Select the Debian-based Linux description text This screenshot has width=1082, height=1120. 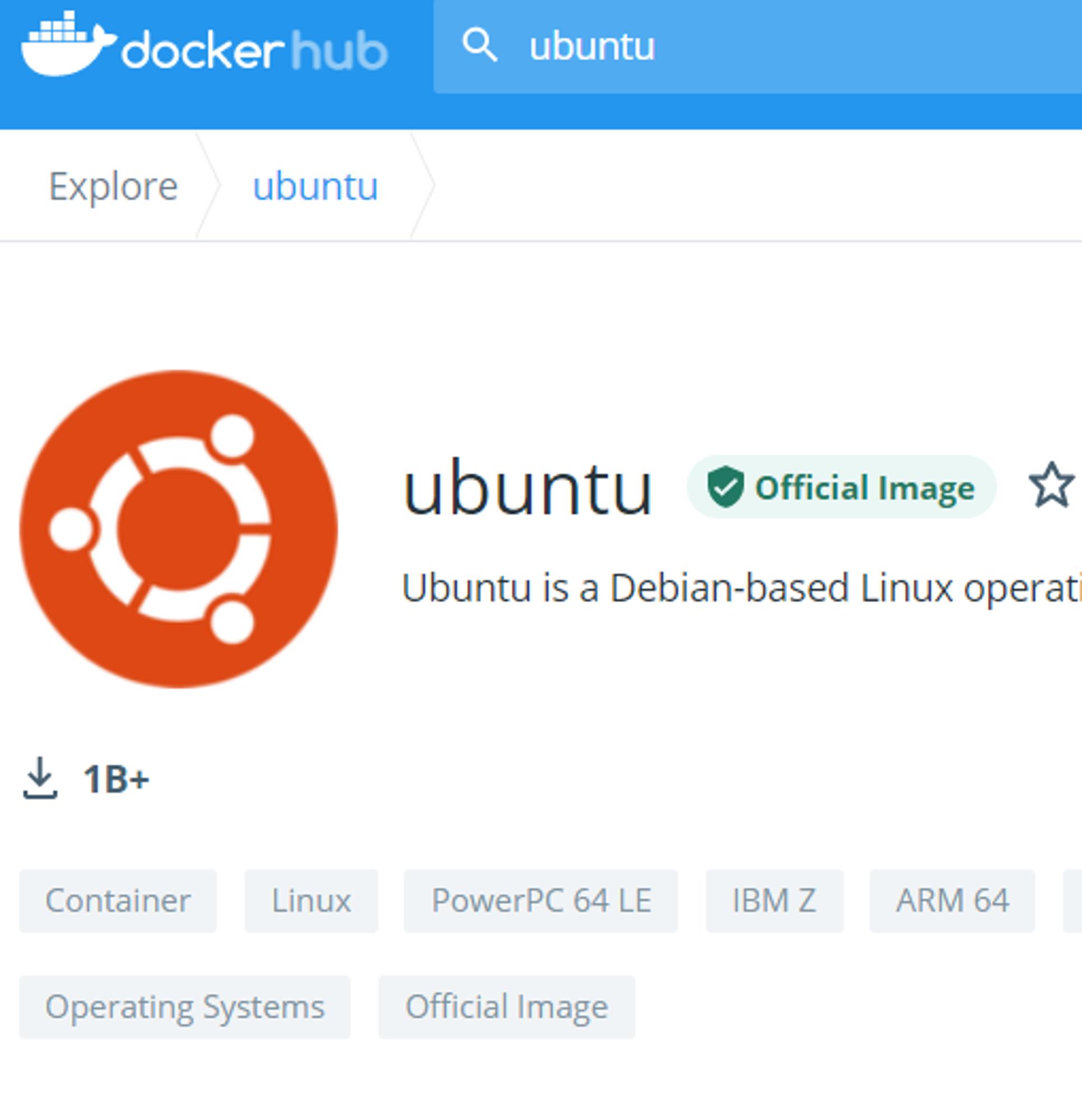click(741, 587)
